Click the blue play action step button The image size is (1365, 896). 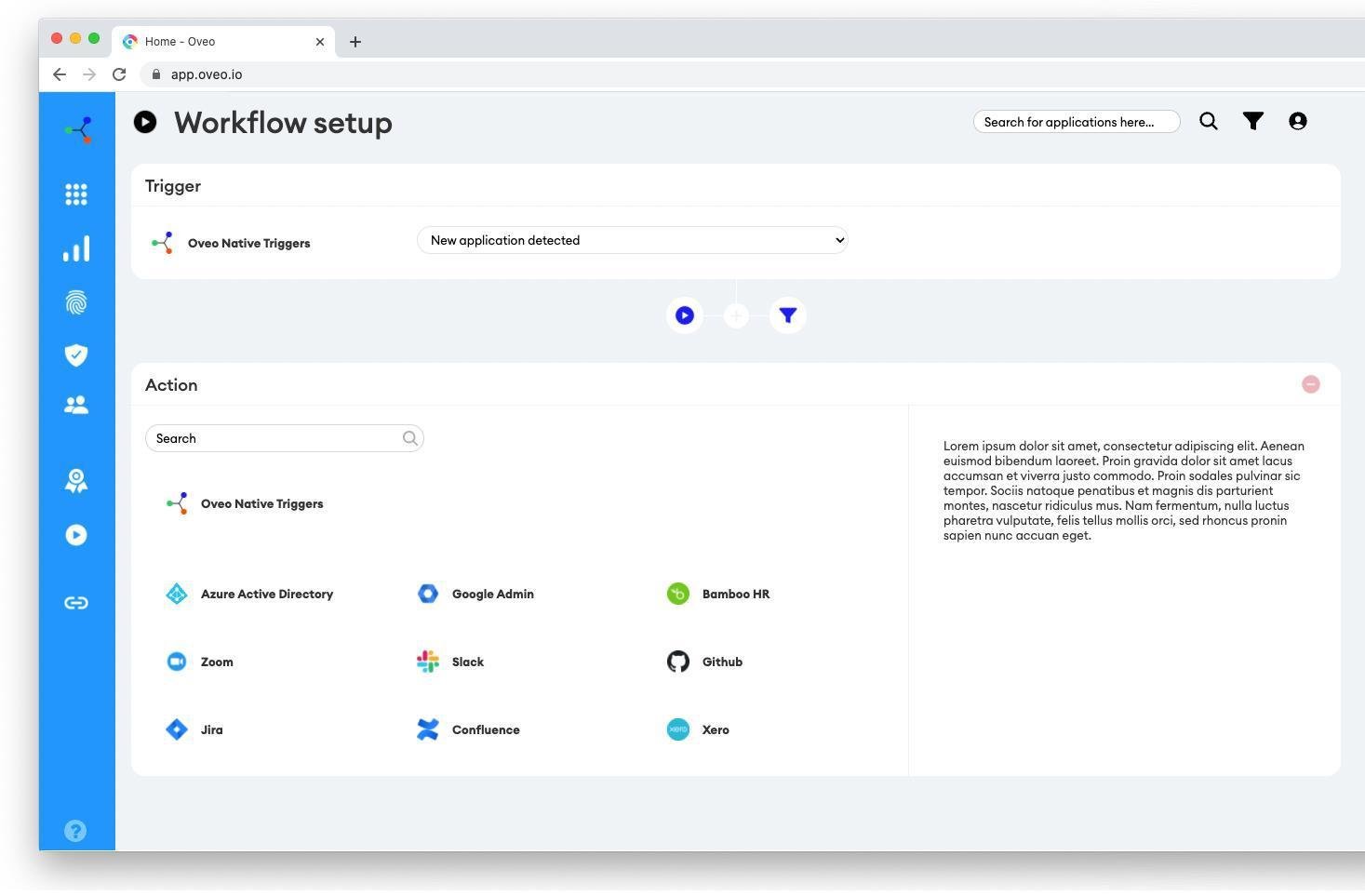click(x=685, y=315)
